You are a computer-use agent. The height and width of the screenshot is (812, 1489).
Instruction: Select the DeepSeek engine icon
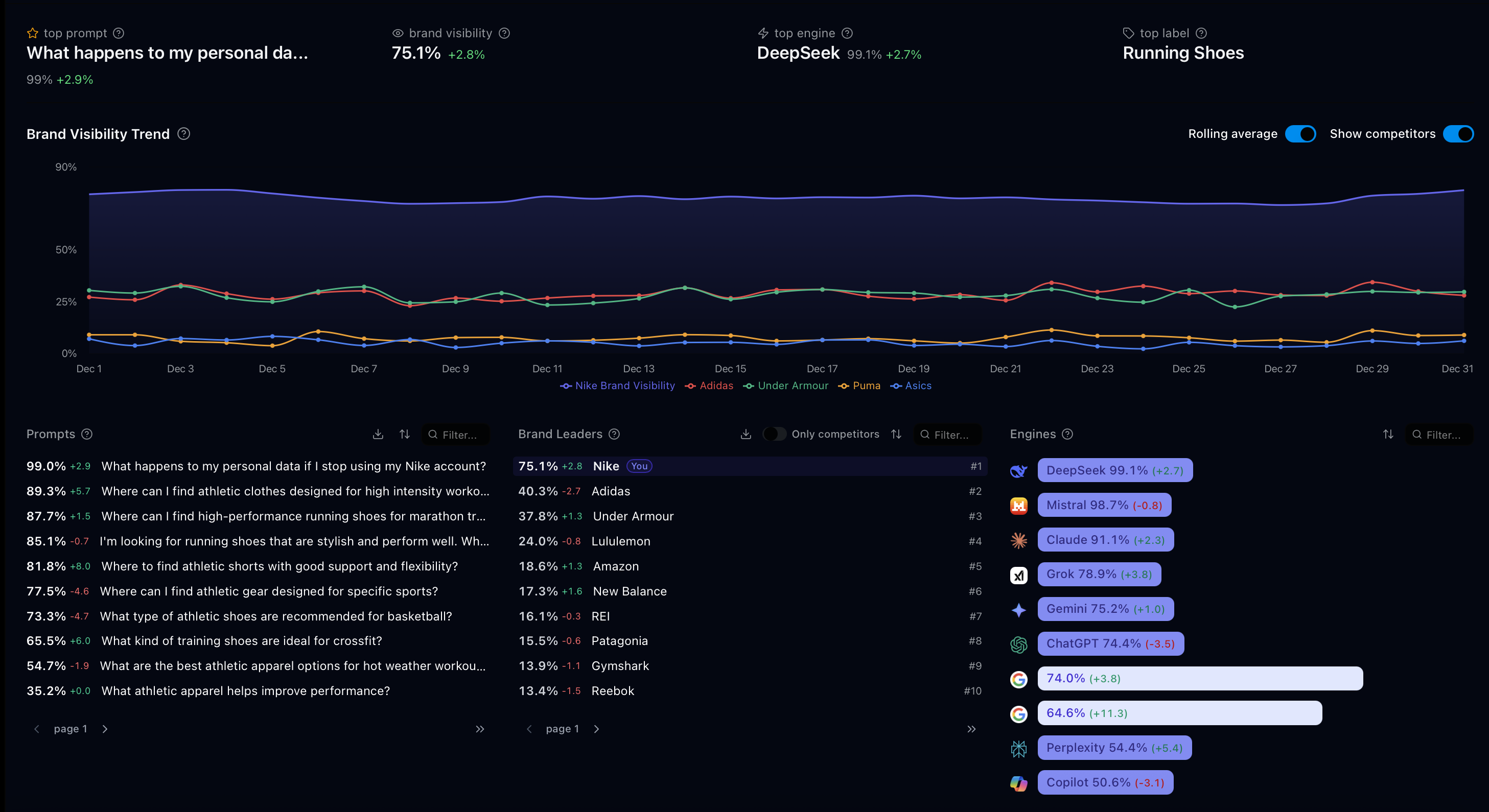click(1018, 471)
